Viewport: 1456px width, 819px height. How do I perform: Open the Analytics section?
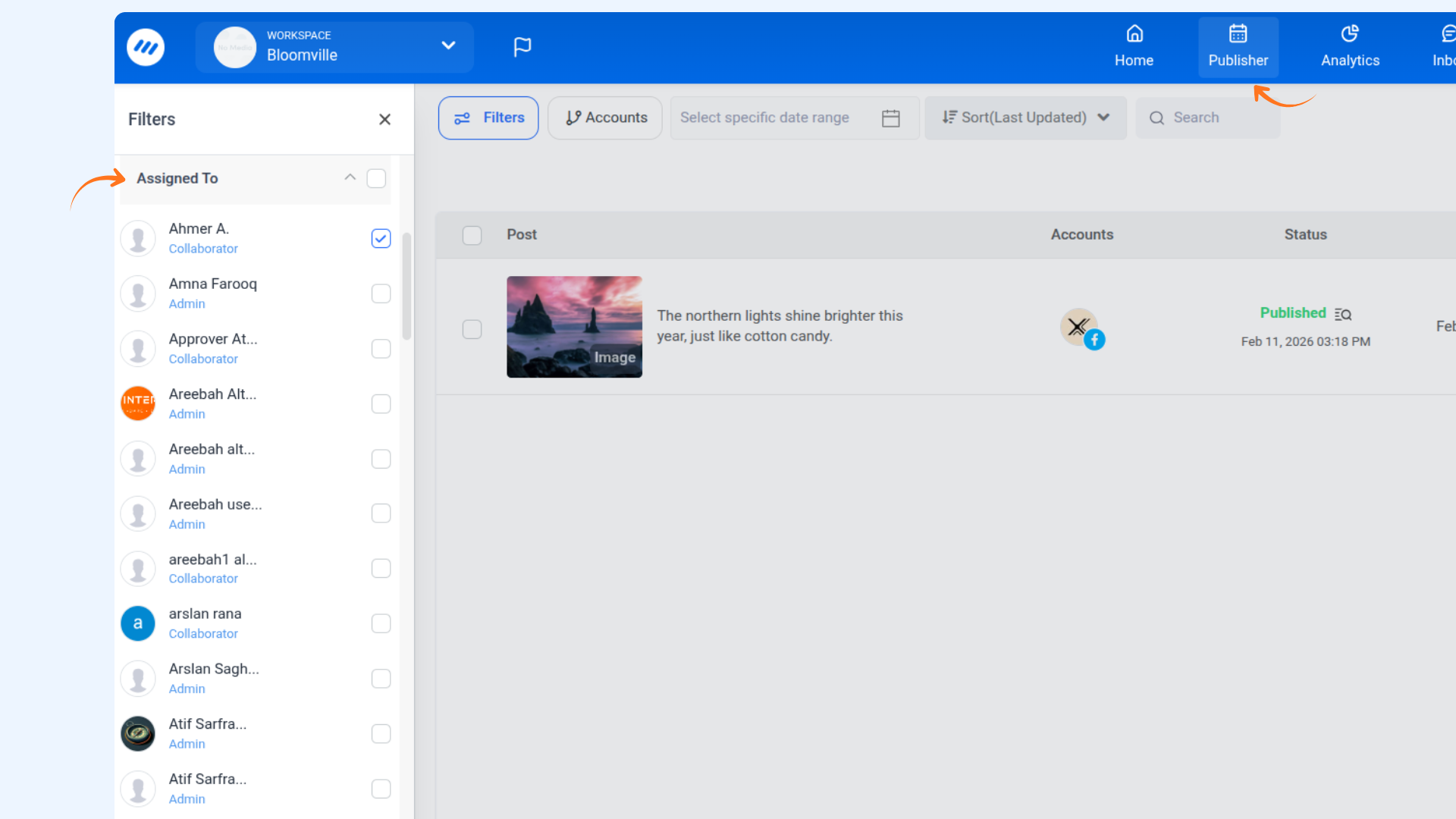(1350, 47)
